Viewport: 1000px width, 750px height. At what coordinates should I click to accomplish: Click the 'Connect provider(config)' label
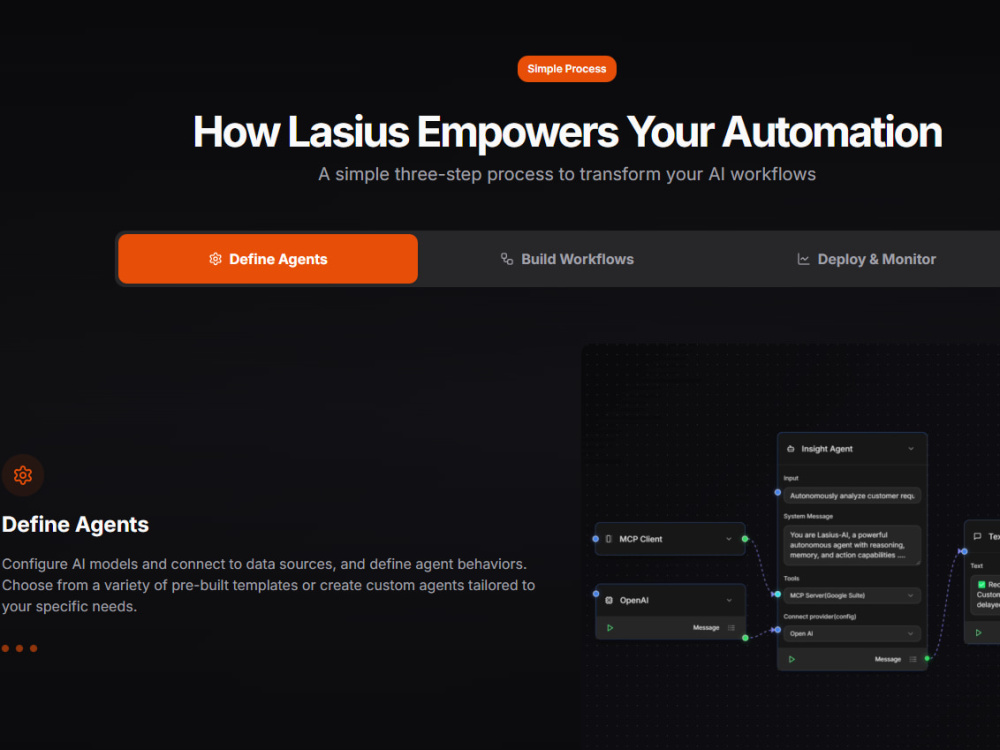point(820,616)
